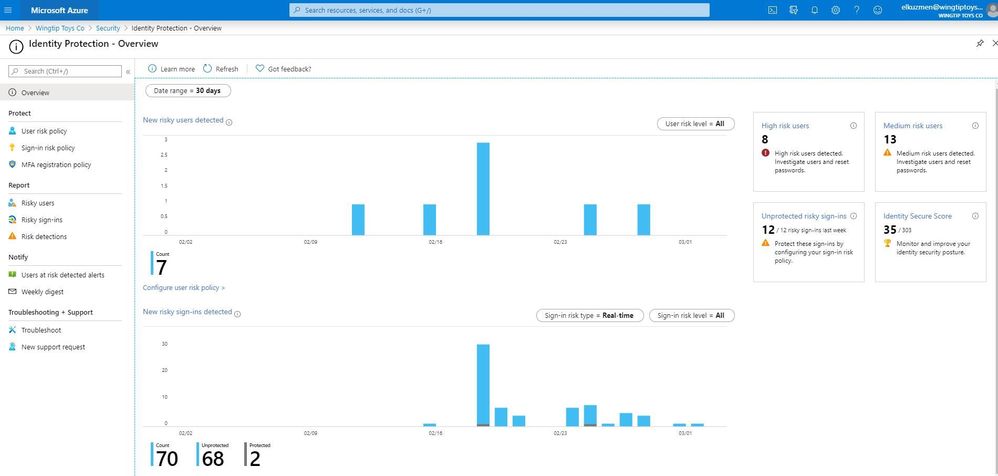Click the Security breadcrumb link
This screenshot has height=476, width=998.
click(108, 29)
